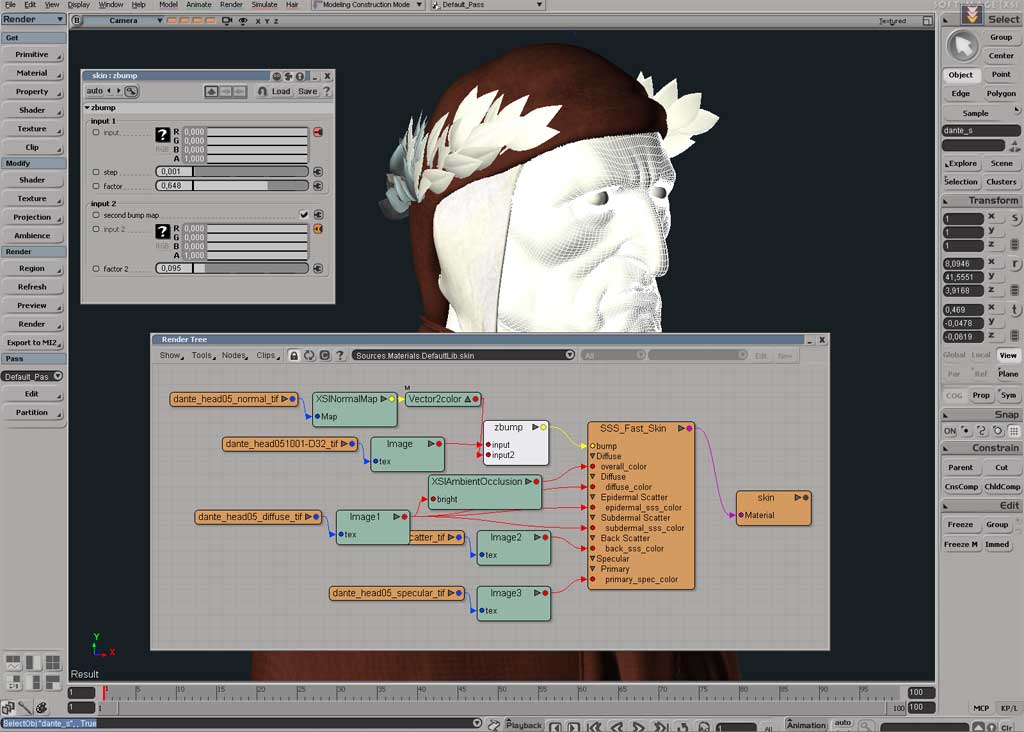Click next property page arrow in zbump editor

coord(118,91)
